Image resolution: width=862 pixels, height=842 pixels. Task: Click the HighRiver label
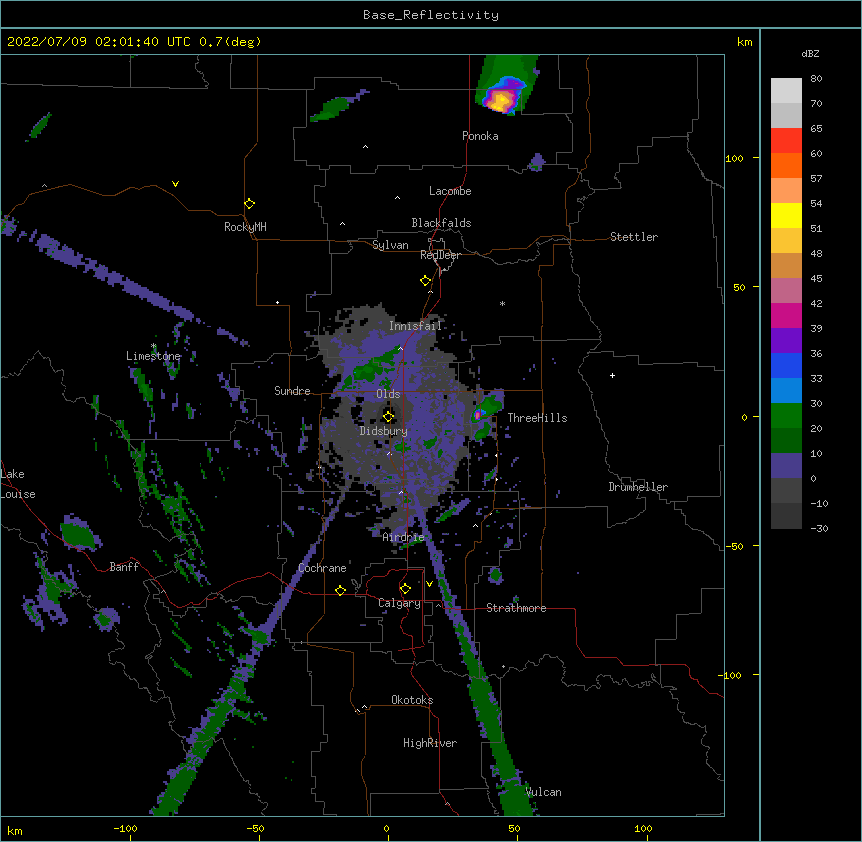pyautogui.click(x=430, y=743)
